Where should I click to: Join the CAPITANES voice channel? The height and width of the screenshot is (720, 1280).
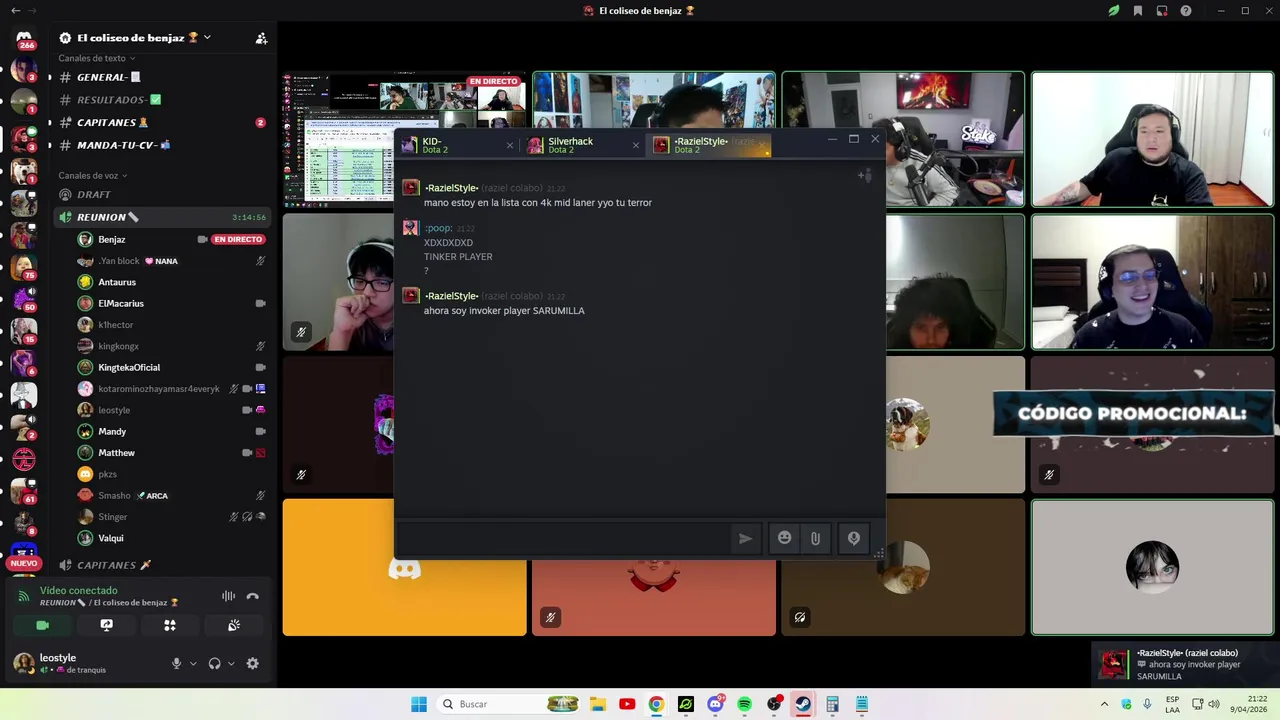pos(162,565)
